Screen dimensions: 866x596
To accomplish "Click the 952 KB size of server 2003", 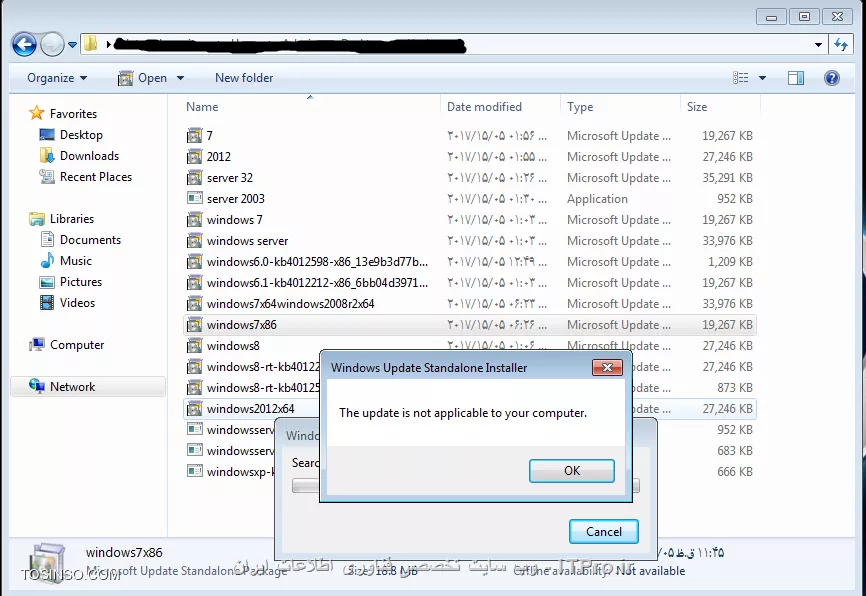I will [735, 198].
